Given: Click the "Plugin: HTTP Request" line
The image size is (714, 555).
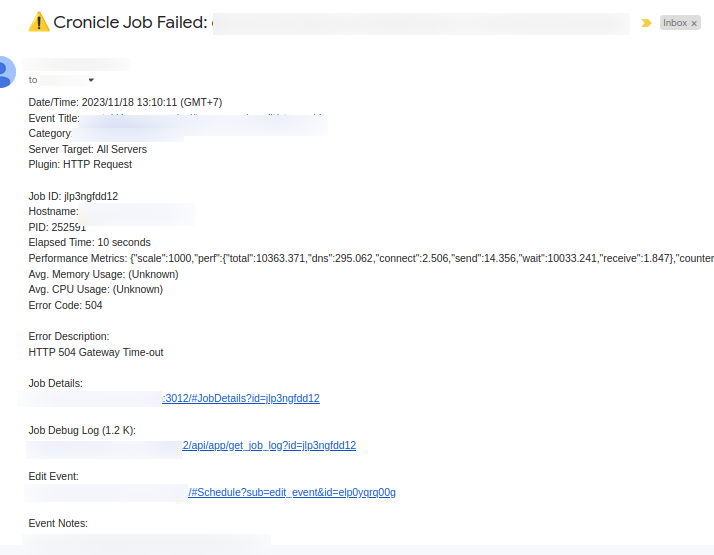Looking at the screenshot, I should tap(80, 164).
